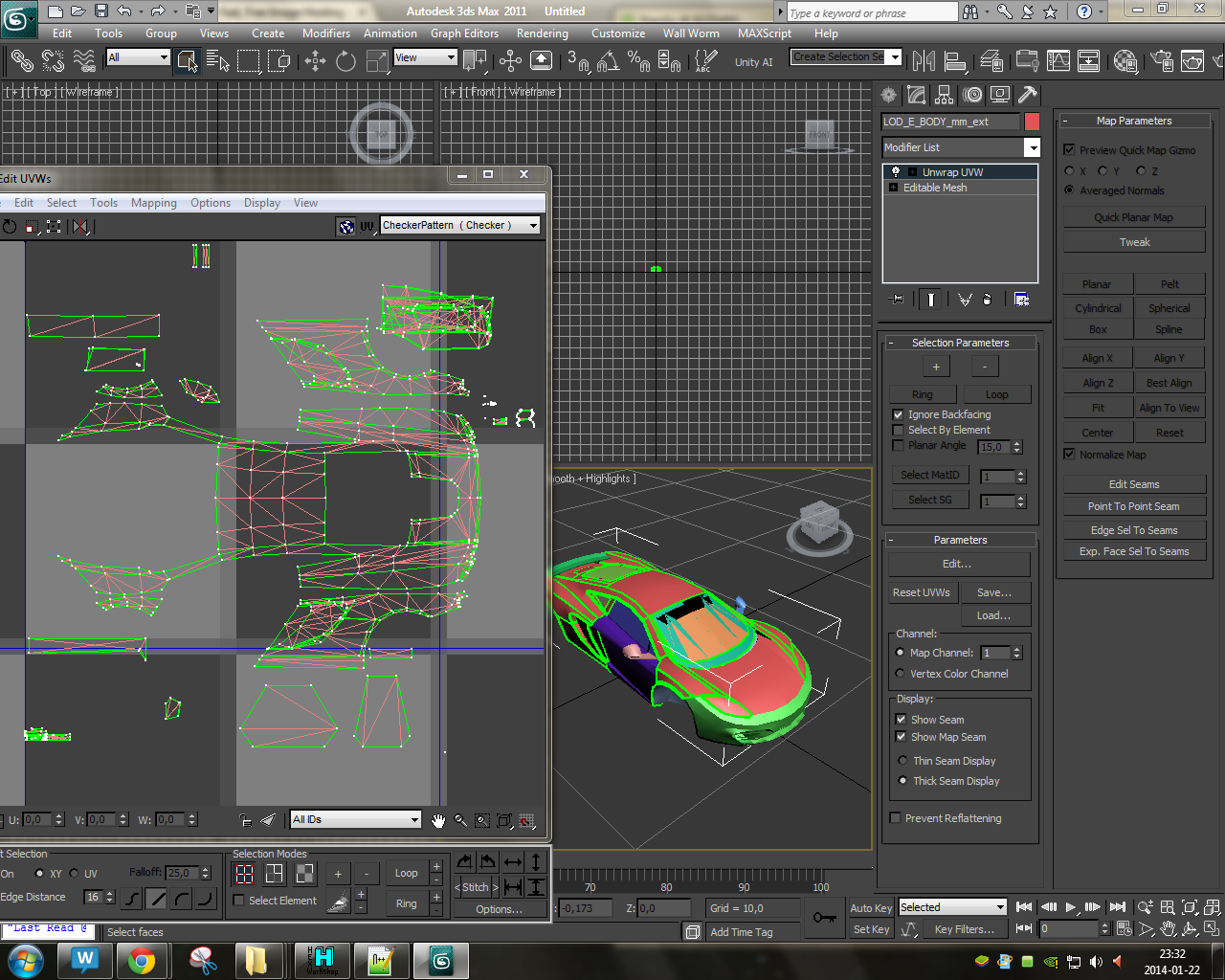Click the Quick Planar Map button
Image resolution: width=1225 pixels, height=980 pixels.
click(x=1133, y=217)
